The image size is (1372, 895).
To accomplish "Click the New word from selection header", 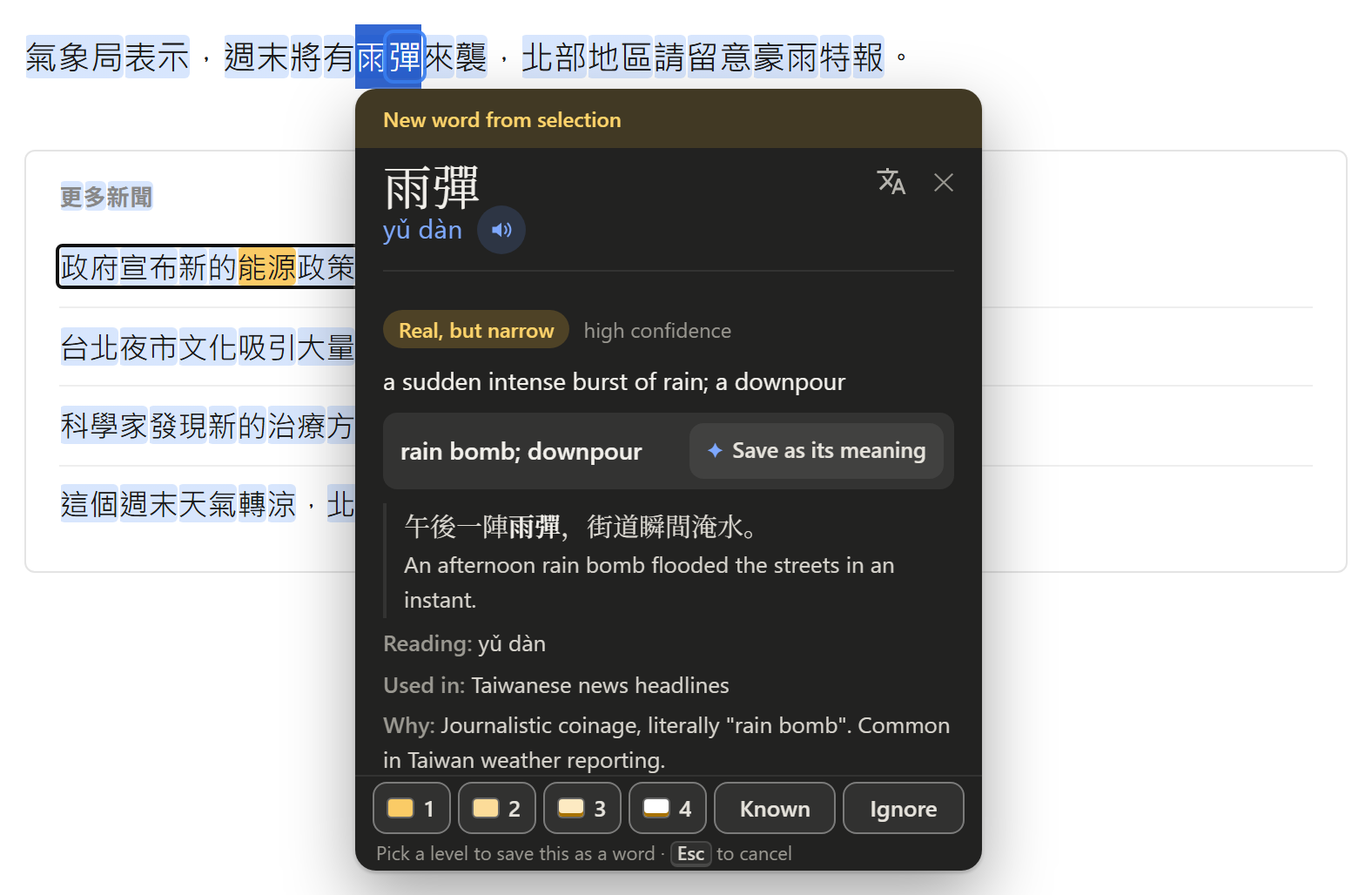I will [x=502, y=120].
